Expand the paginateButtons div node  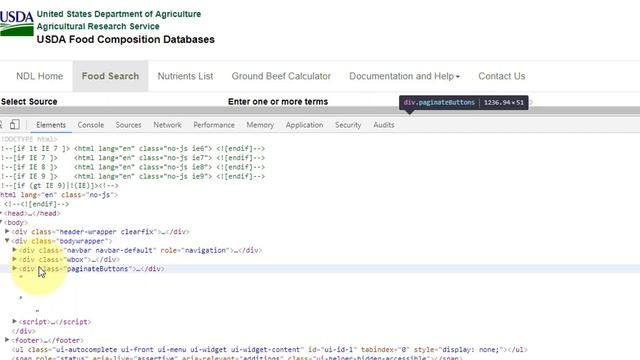[x=15, y=269]
